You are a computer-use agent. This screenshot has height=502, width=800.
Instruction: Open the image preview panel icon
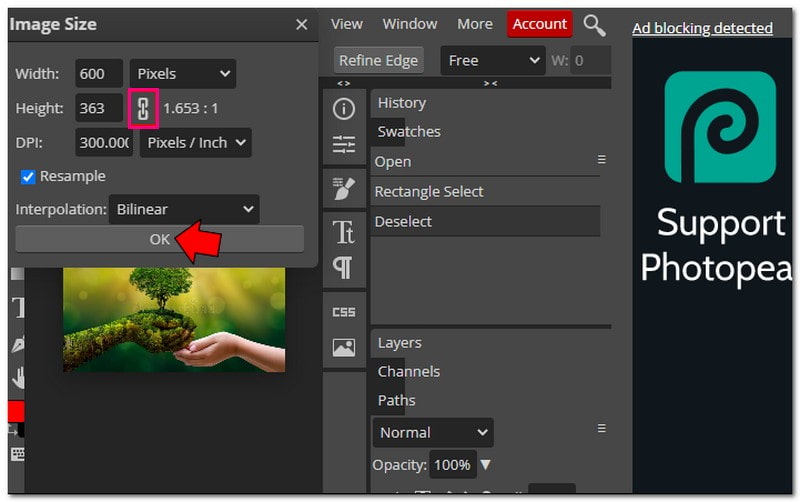pos(344,347)
